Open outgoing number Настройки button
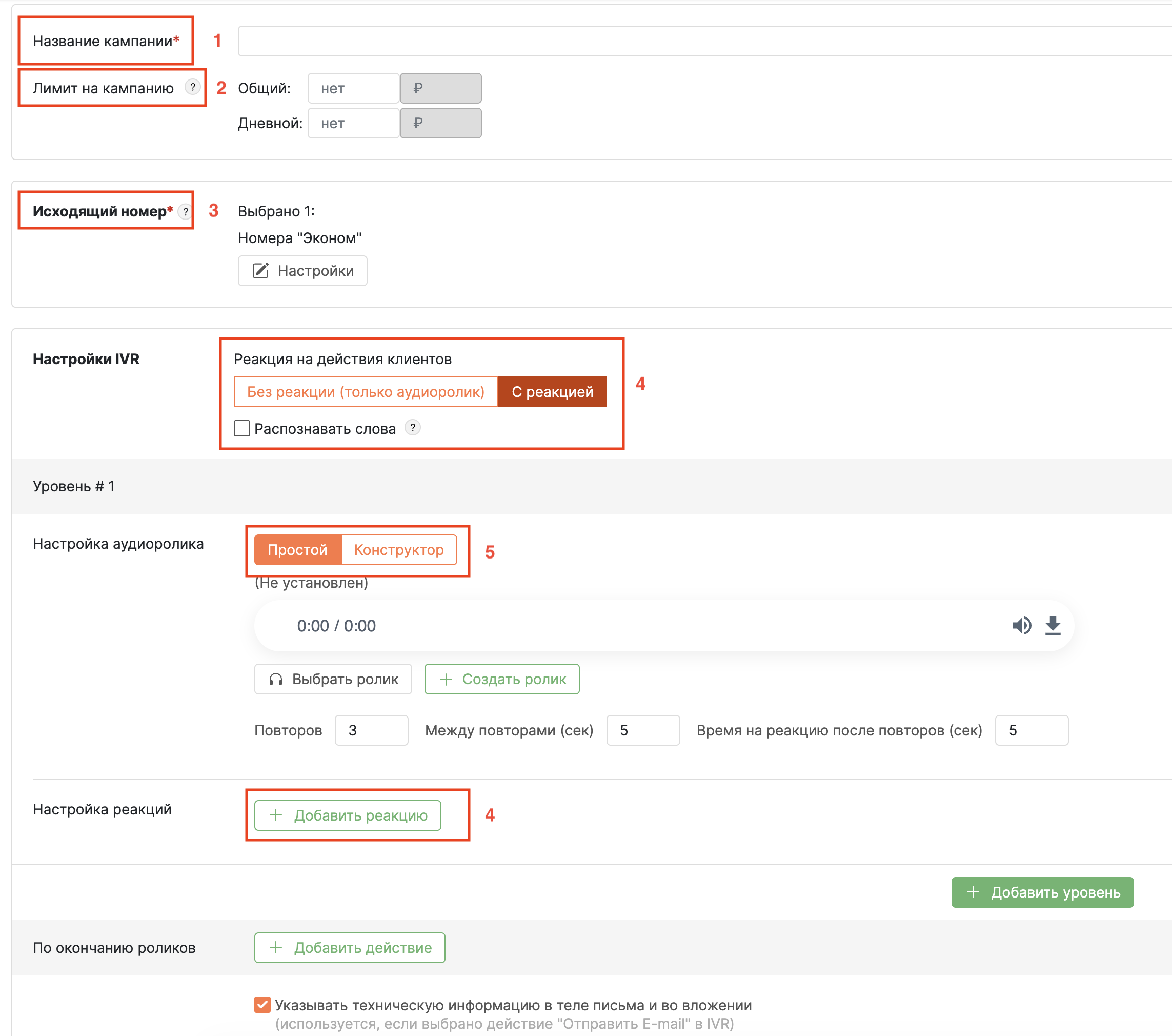Image resolution: width=1172 pixels, height=1036 pixels. point(303,271)
